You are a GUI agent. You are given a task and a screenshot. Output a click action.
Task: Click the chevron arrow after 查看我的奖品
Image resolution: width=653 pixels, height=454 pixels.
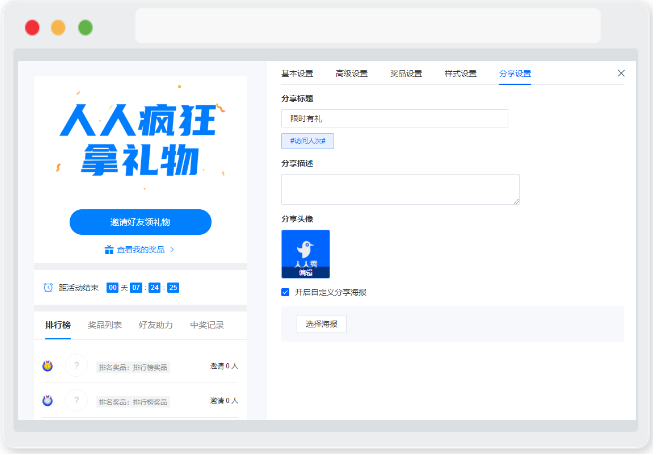click(x=172, y=249)
